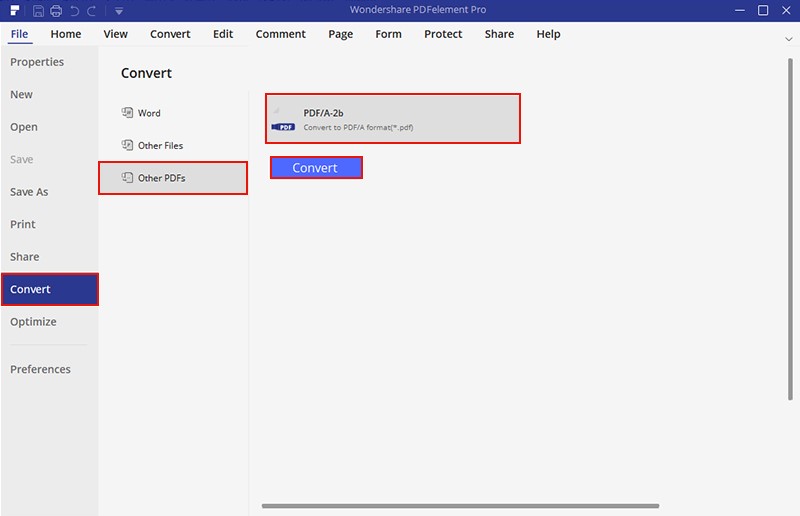
Task: Click the Word document icon
Action: pyautogui.click(x=127, y=112)
